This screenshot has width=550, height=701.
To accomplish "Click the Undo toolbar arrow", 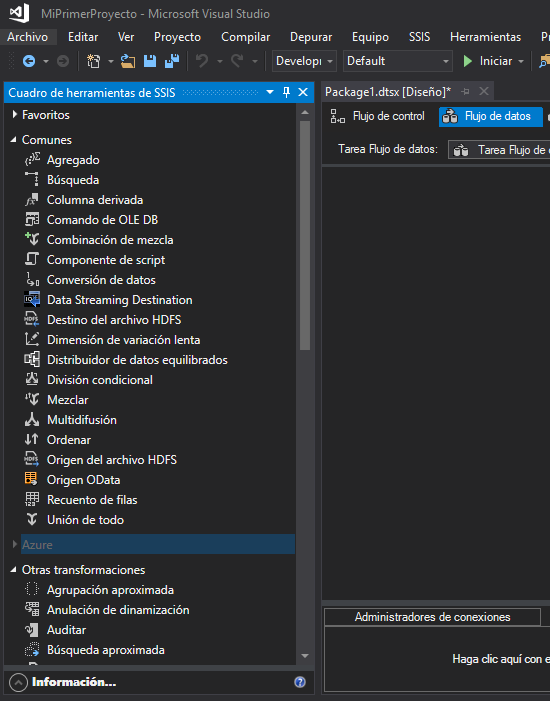I will coord(202,61).
